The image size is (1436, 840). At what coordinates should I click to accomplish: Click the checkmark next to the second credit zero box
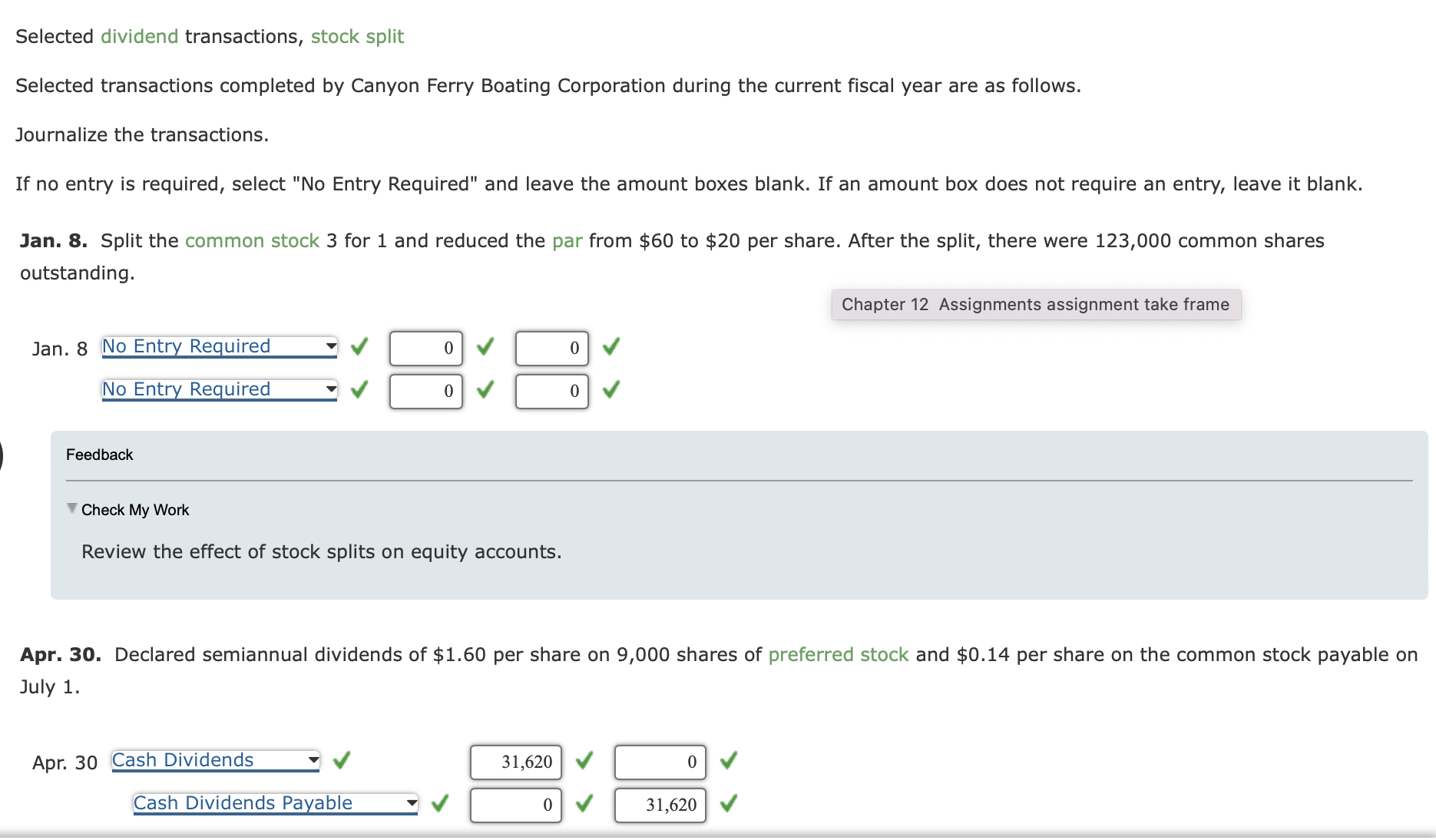pyautogui.click(x=611, y=391)
